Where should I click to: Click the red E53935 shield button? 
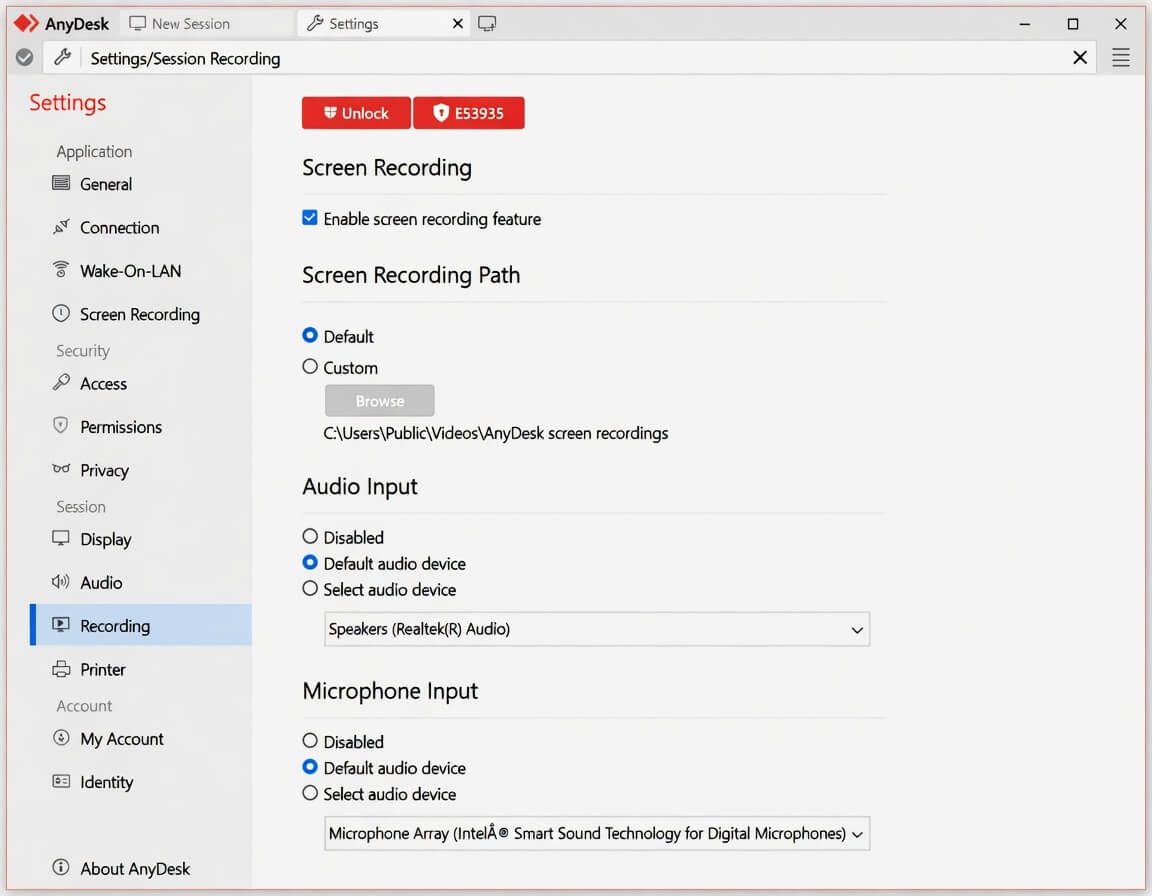pyautogui.click(x=469, y=112)
